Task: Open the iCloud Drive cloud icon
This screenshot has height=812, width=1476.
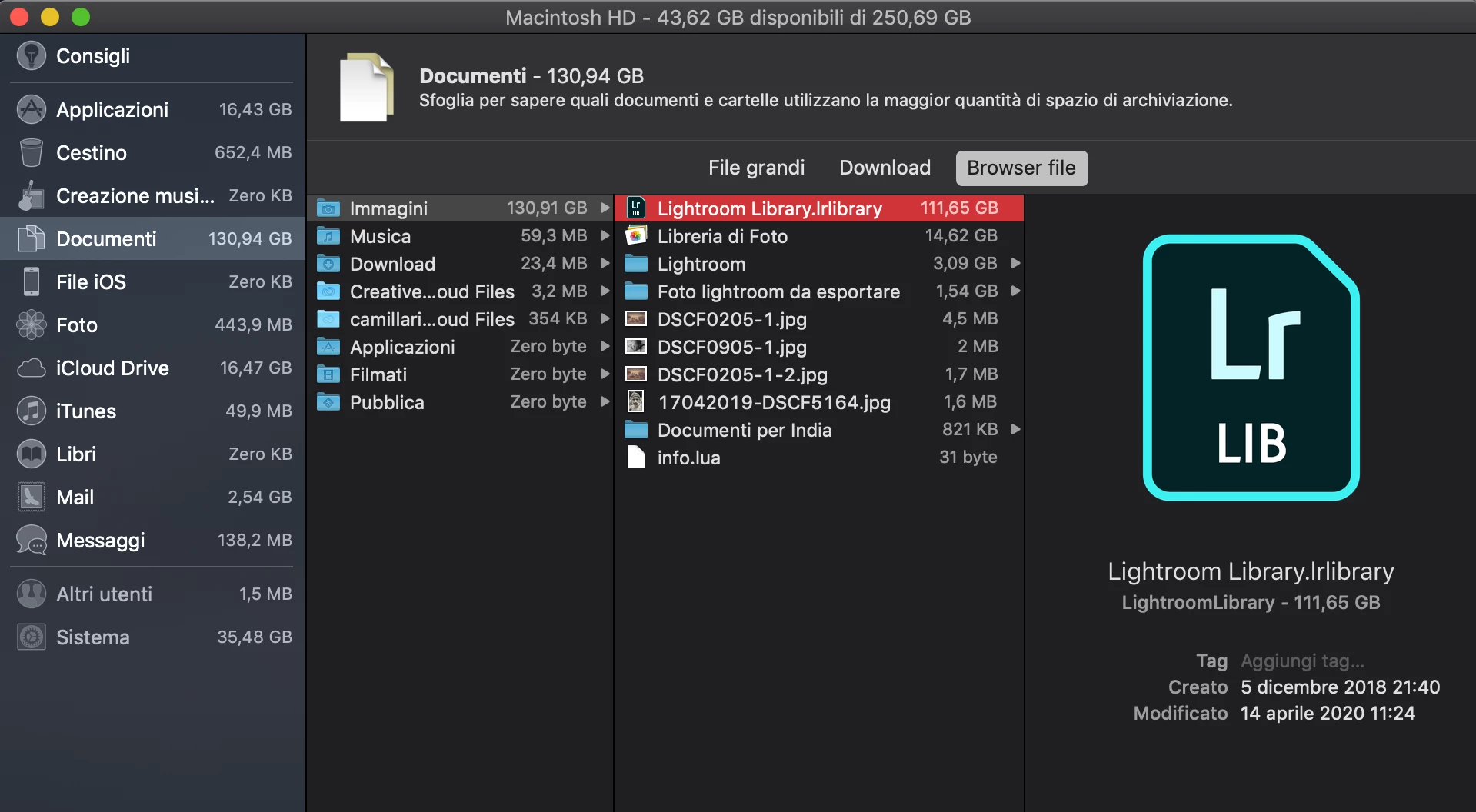Action: [31, 368]
